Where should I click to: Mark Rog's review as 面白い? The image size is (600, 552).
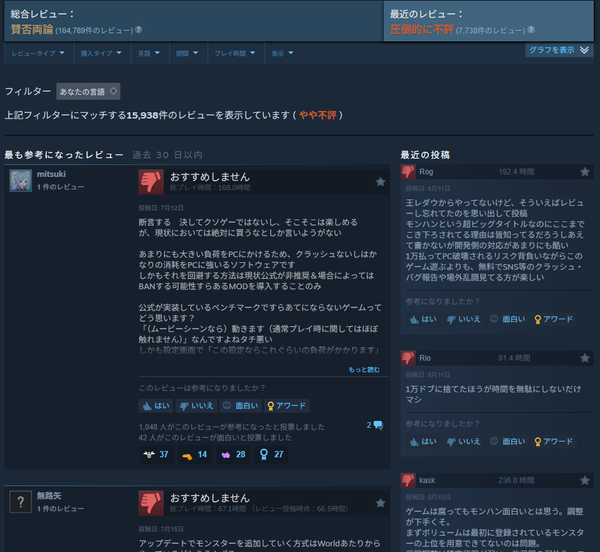(508, 319)
